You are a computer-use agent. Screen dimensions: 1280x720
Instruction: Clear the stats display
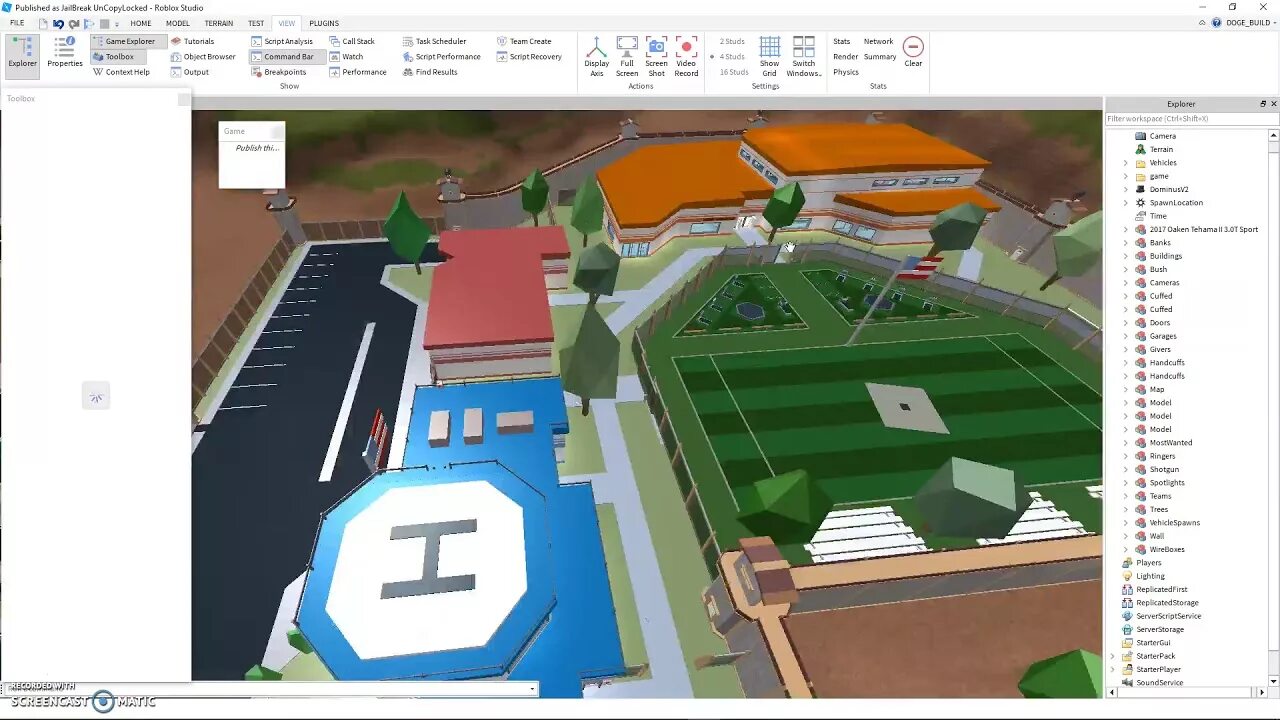tap(913, 52)
